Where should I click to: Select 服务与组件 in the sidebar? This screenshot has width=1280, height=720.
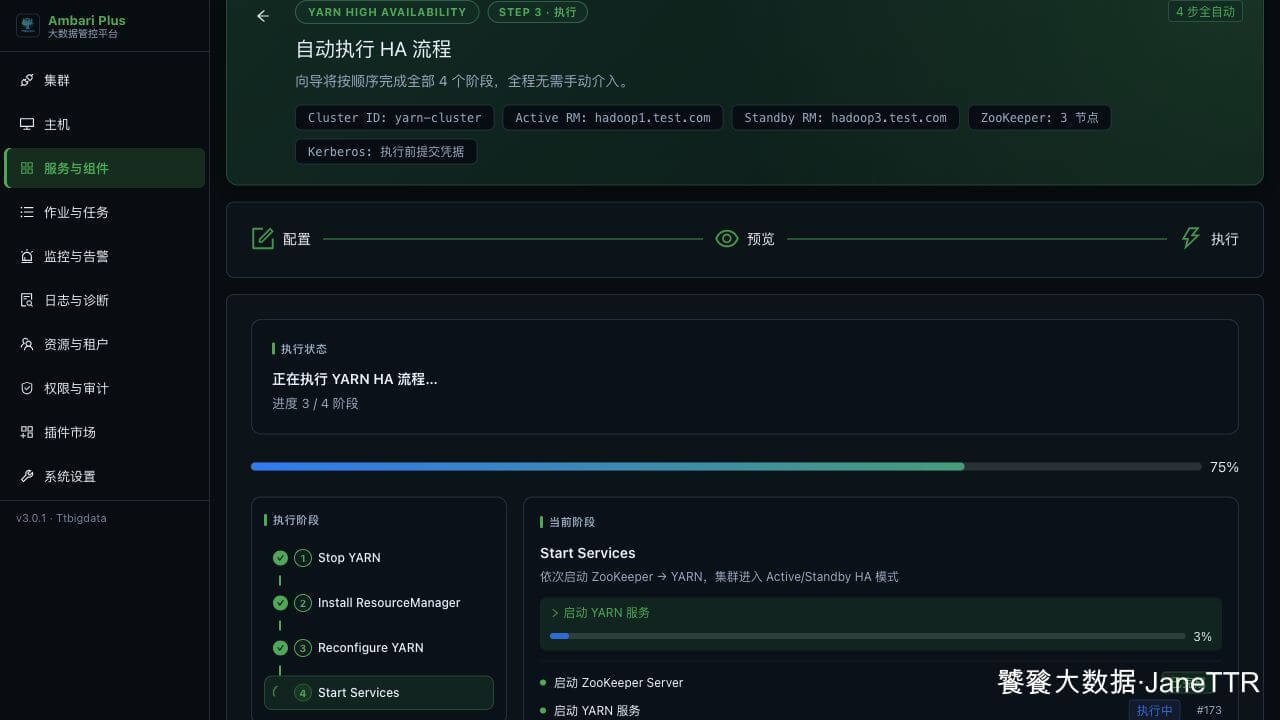104,168
